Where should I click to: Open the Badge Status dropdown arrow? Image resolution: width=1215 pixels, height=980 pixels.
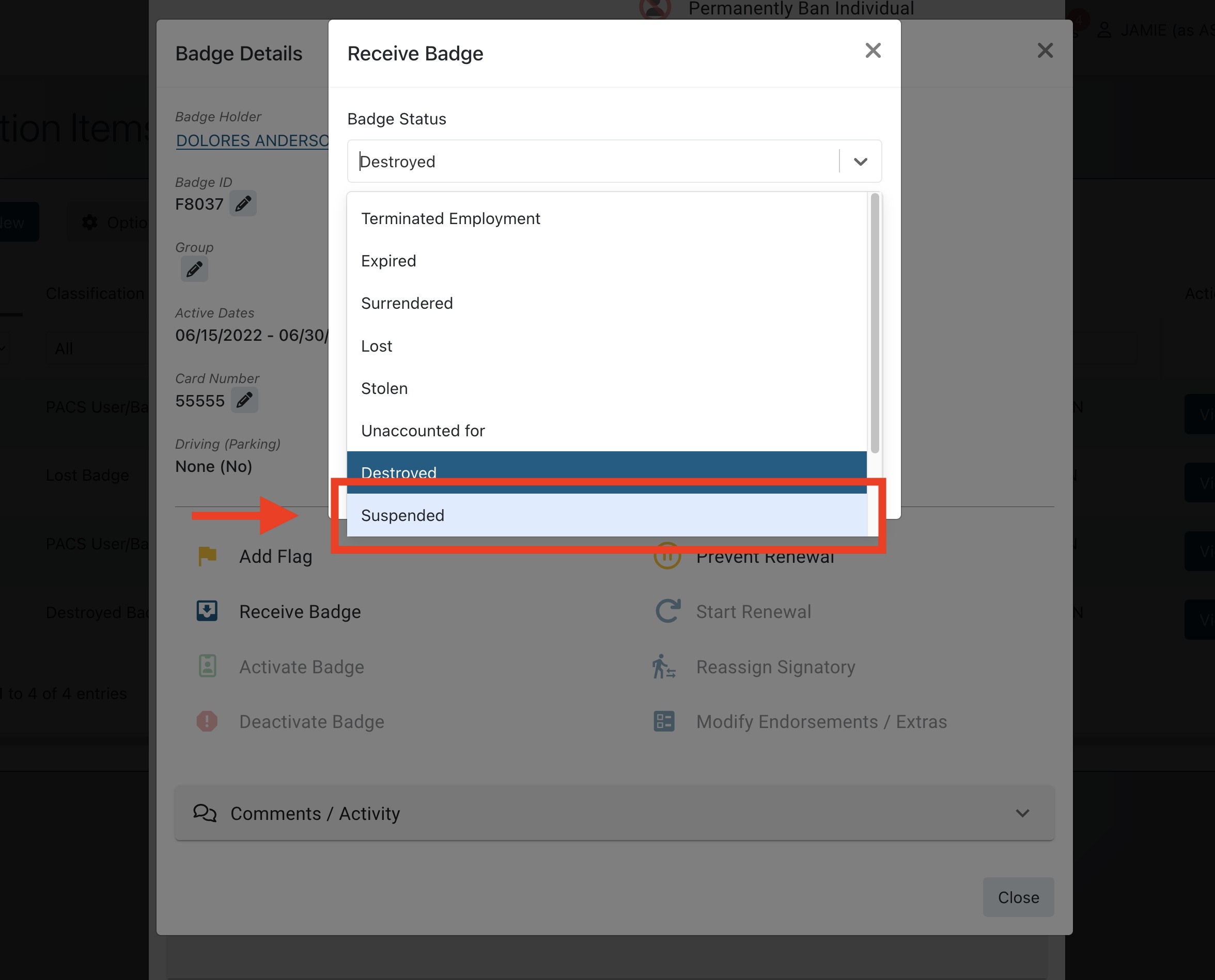pyautogui.click(x=860, y=162)
